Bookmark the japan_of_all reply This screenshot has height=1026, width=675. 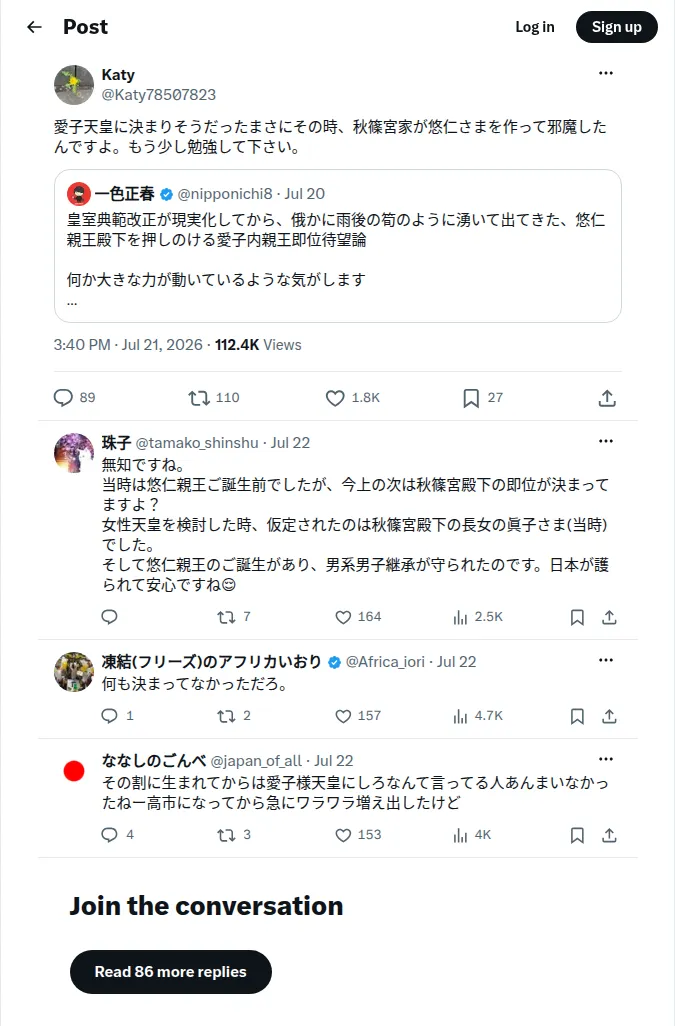(577, 836)
